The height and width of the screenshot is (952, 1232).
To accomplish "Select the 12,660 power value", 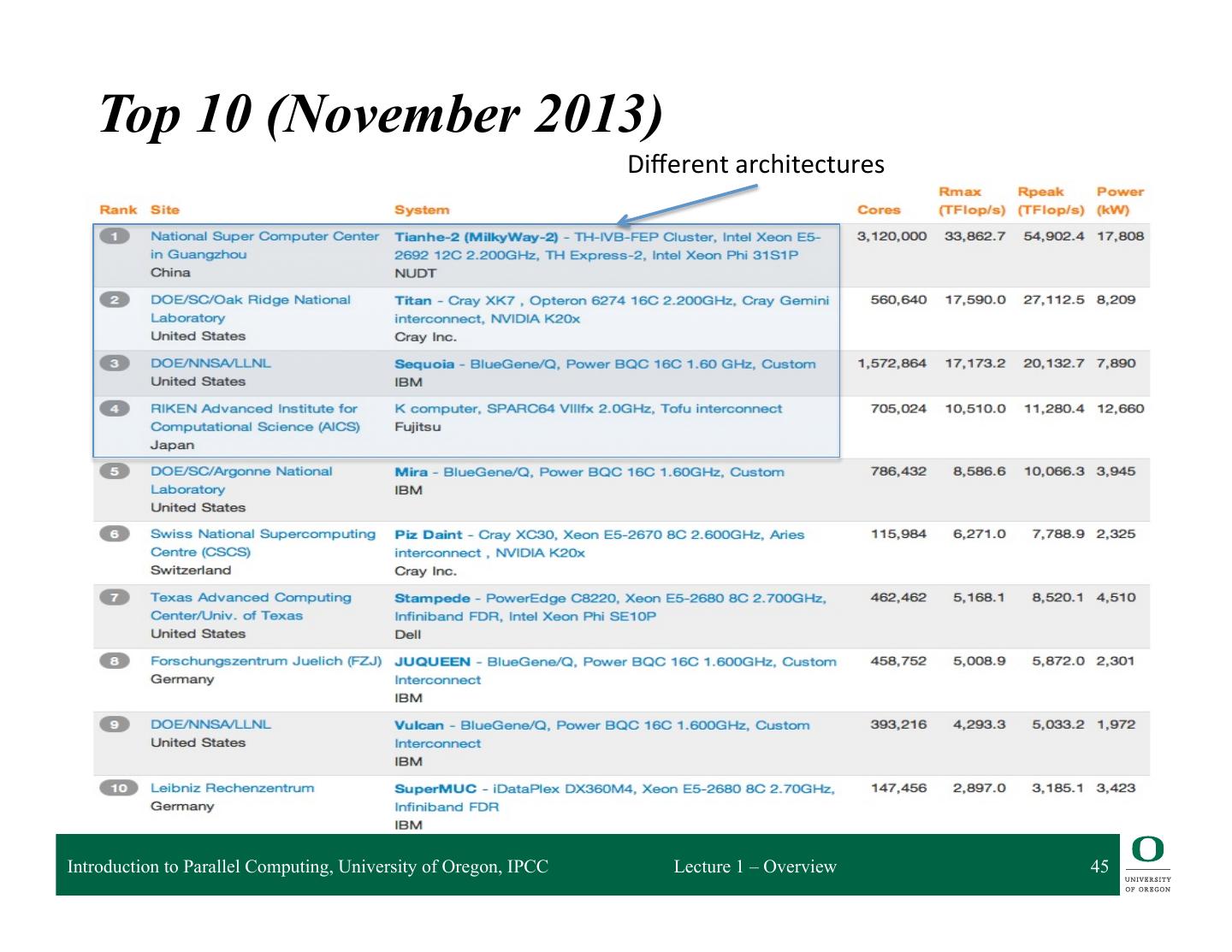I will [x=1120, y=408].
